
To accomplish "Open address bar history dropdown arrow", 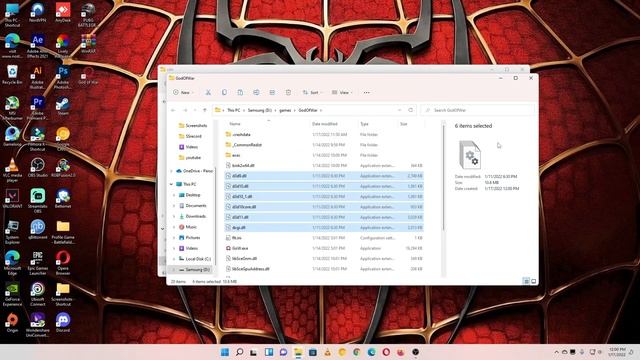I will click(399, 110).
